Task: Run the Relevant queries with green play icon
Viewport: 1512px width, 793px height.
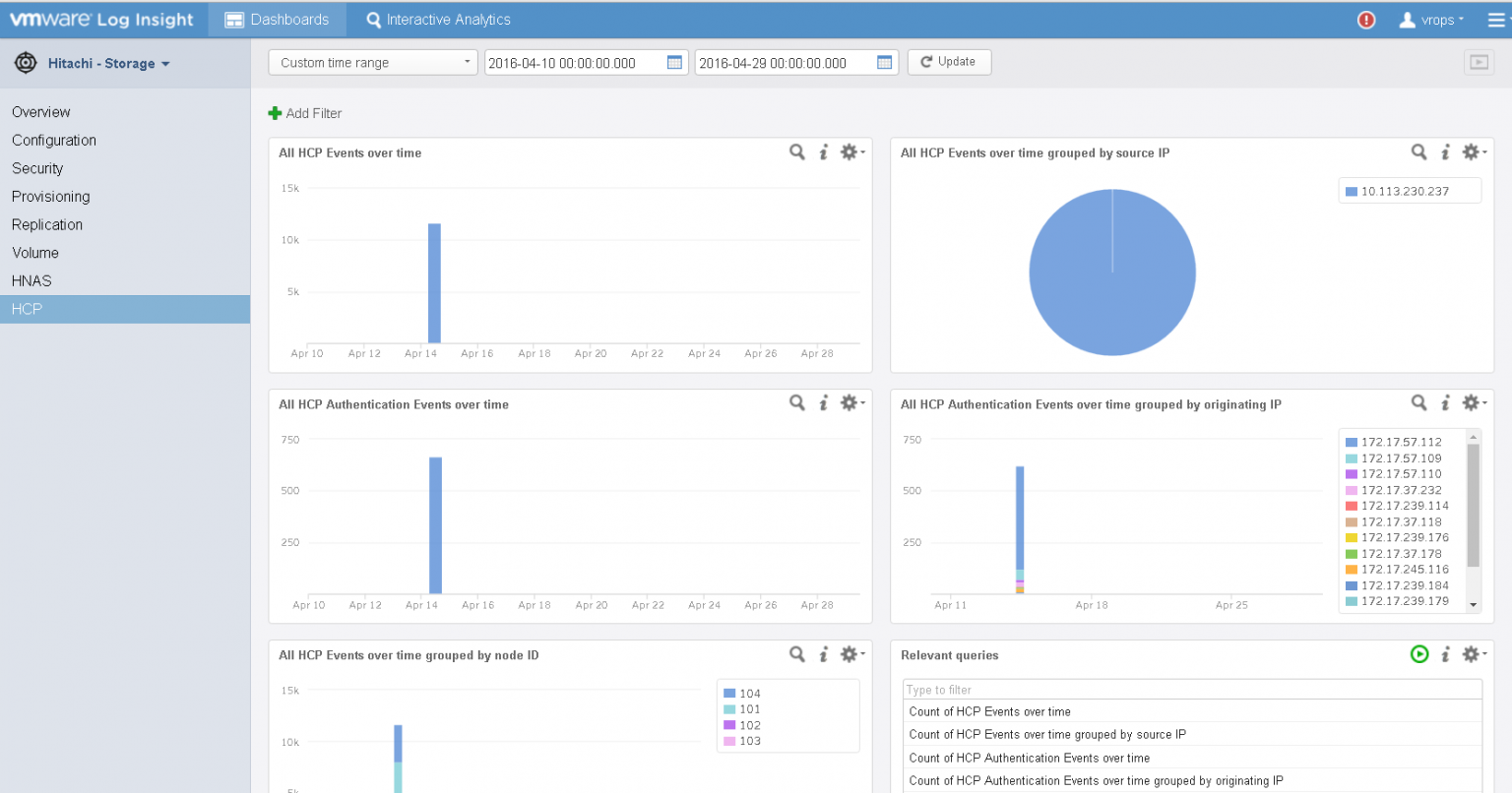Action: (1419, 653)
